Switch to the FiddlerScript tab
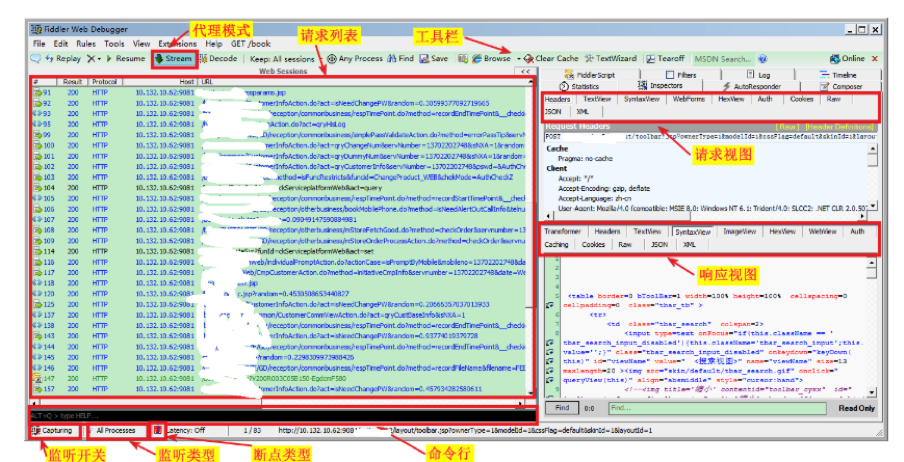Screen dimensions: 904x462 pyautogui.click(x=590, y=75)
